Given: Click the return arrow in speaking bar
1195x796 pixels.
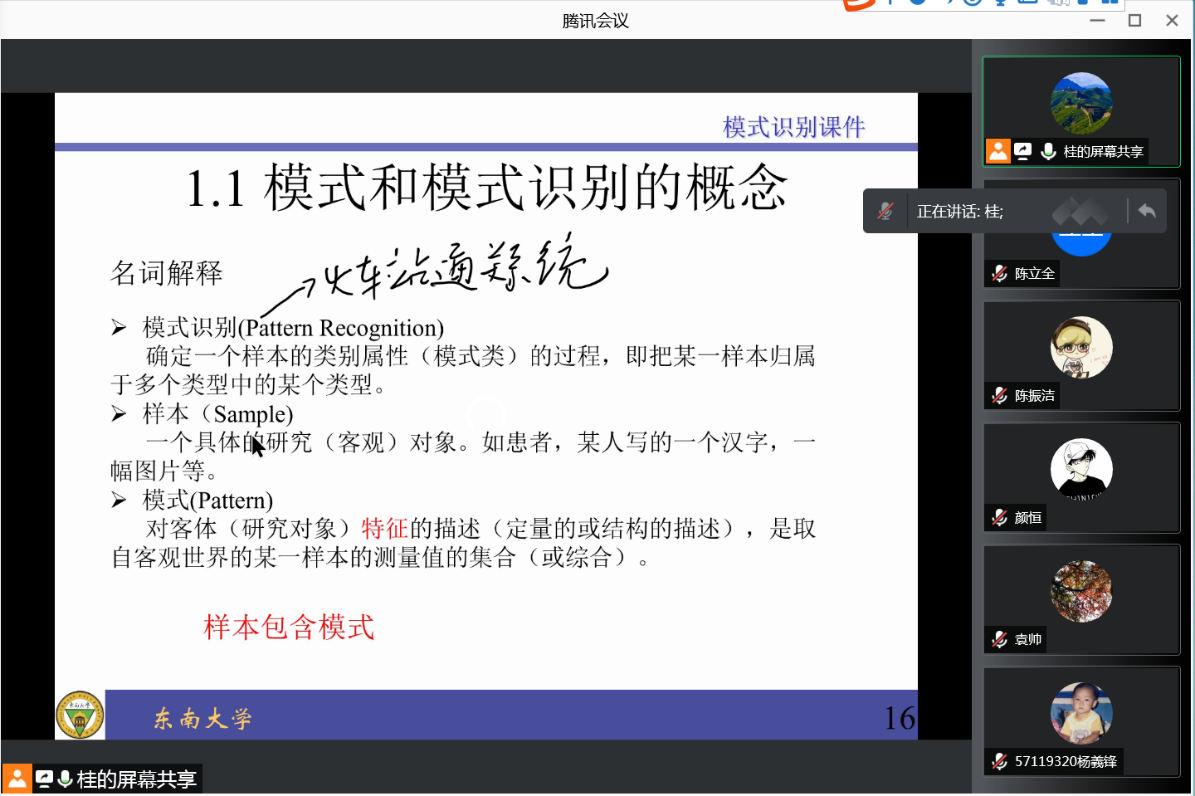Looking at the screenshot, I should coord(1146,211).
